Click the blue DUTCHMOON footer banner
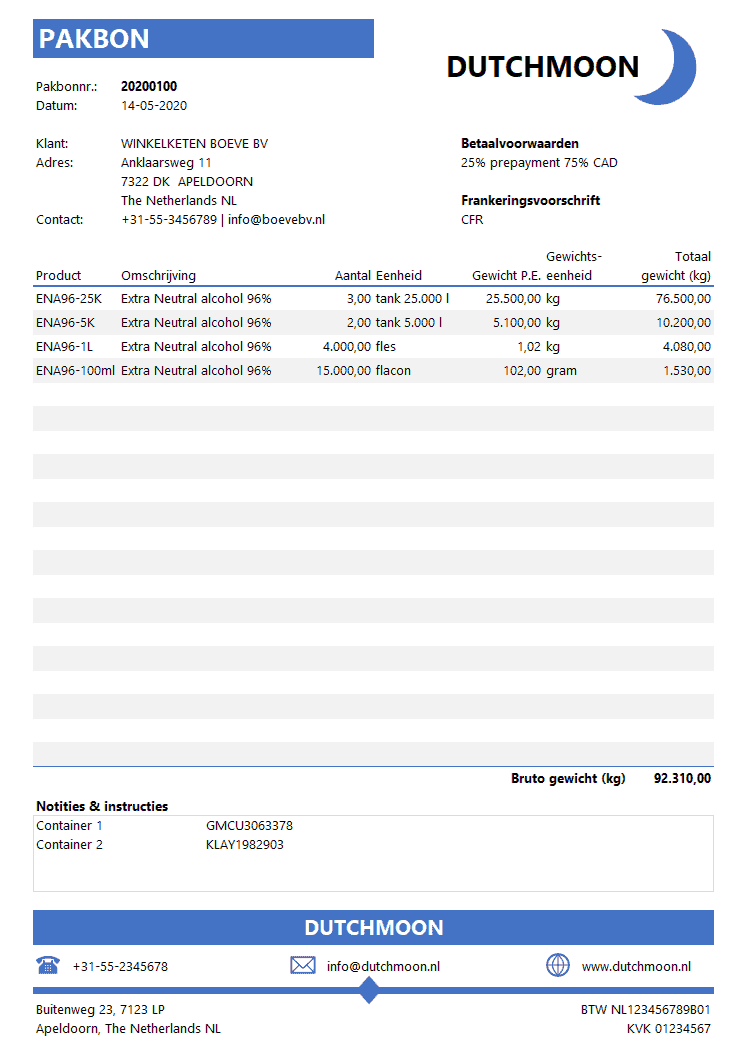The width and height of the screenshot is (747, 1057). [373, 928]
